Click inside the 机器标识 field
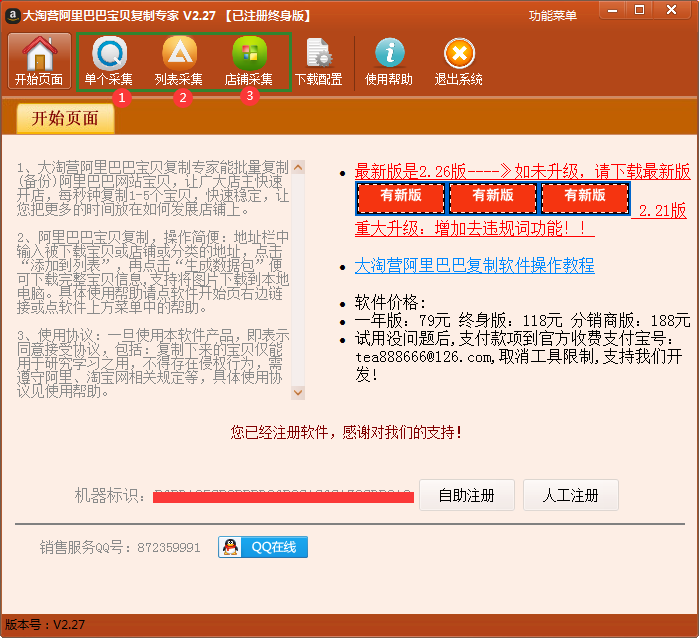This screenshot has width=699, height=638. 283,496
